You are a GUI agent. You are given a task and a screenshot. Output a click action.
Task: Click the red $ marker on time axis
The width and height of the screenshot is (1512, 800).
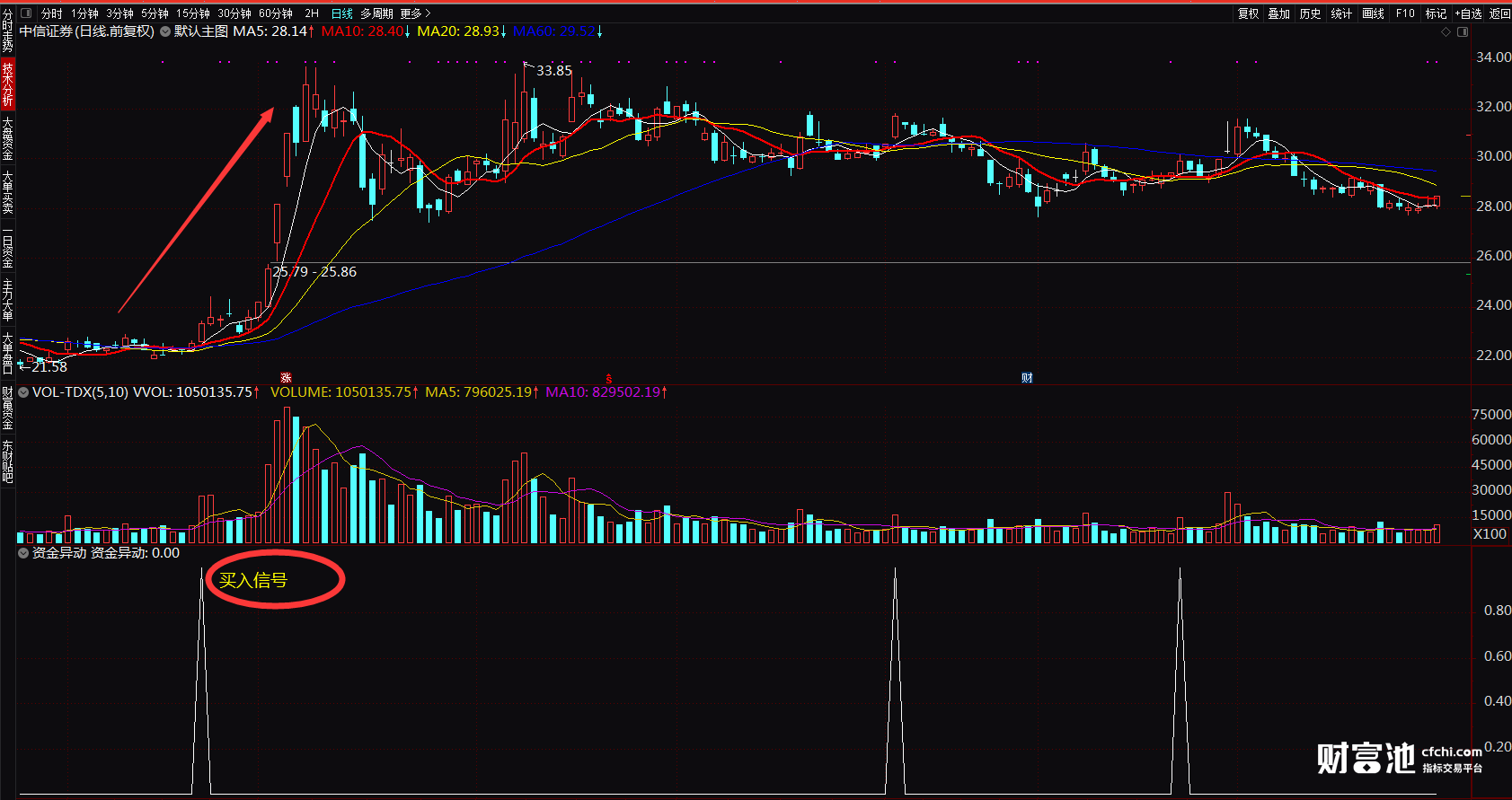tap(609, 378)
